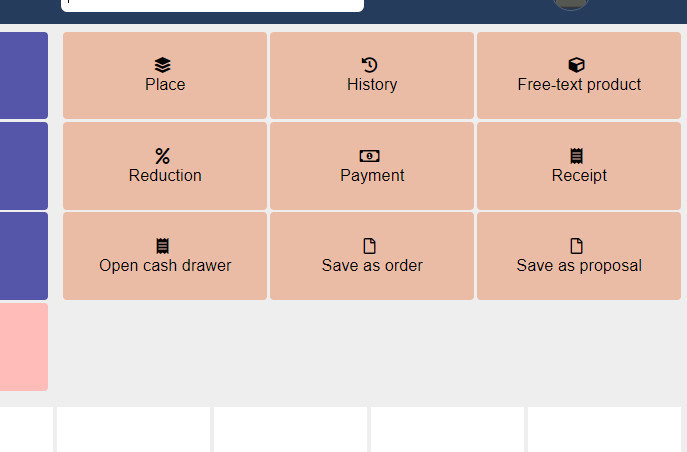
Task: Click the money bill Payment icon
Action: click(370, 156)
